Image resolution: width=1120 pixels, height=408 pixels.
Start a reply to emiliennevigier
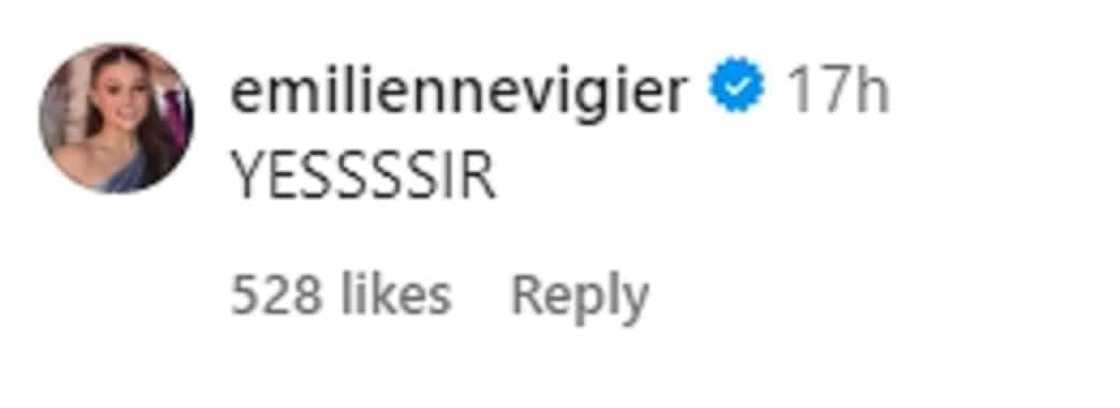point(580,297)
